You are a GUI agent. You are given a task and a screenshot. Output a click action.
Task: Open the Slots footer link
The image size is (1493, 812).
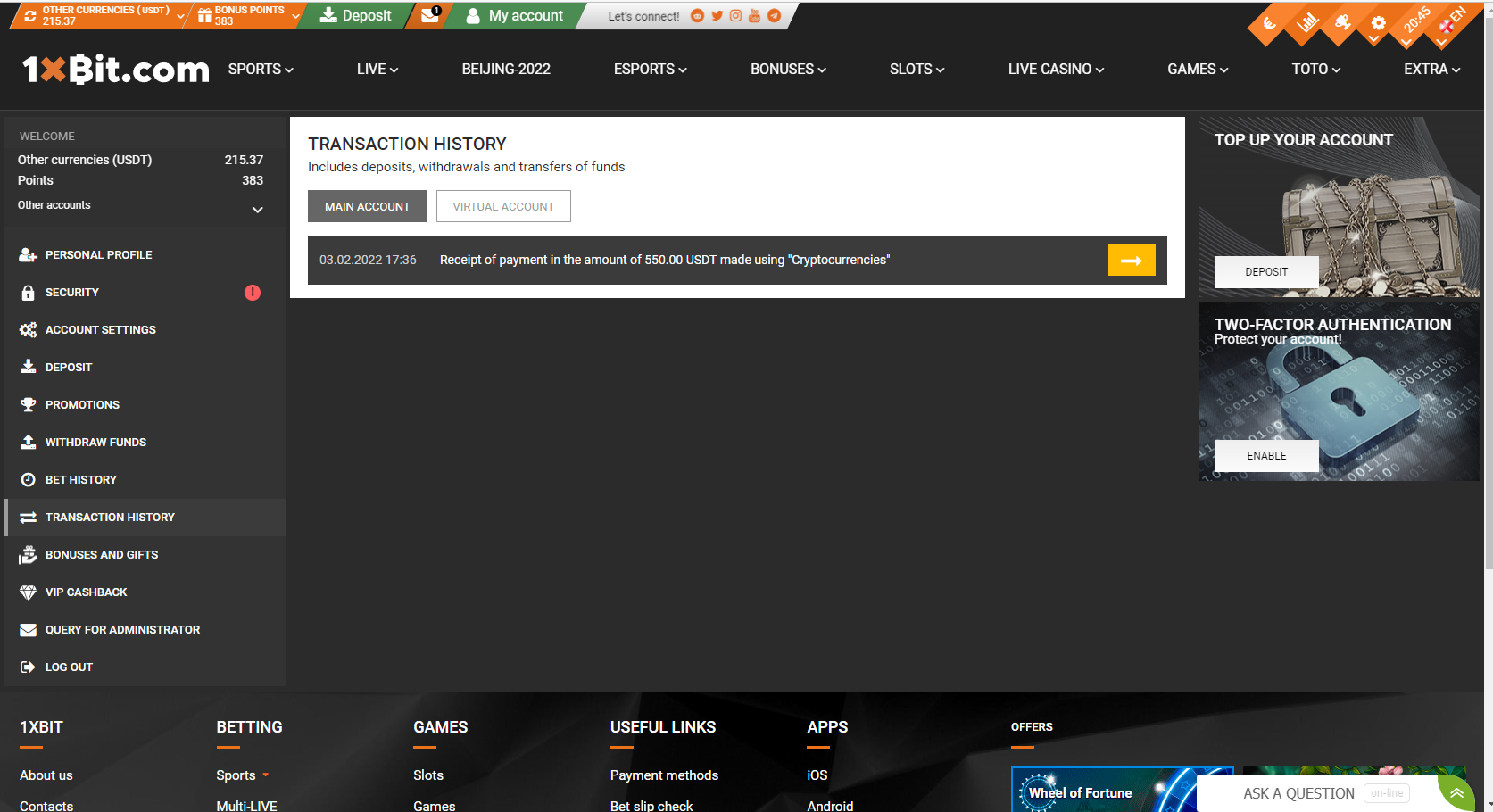point(428,775)
